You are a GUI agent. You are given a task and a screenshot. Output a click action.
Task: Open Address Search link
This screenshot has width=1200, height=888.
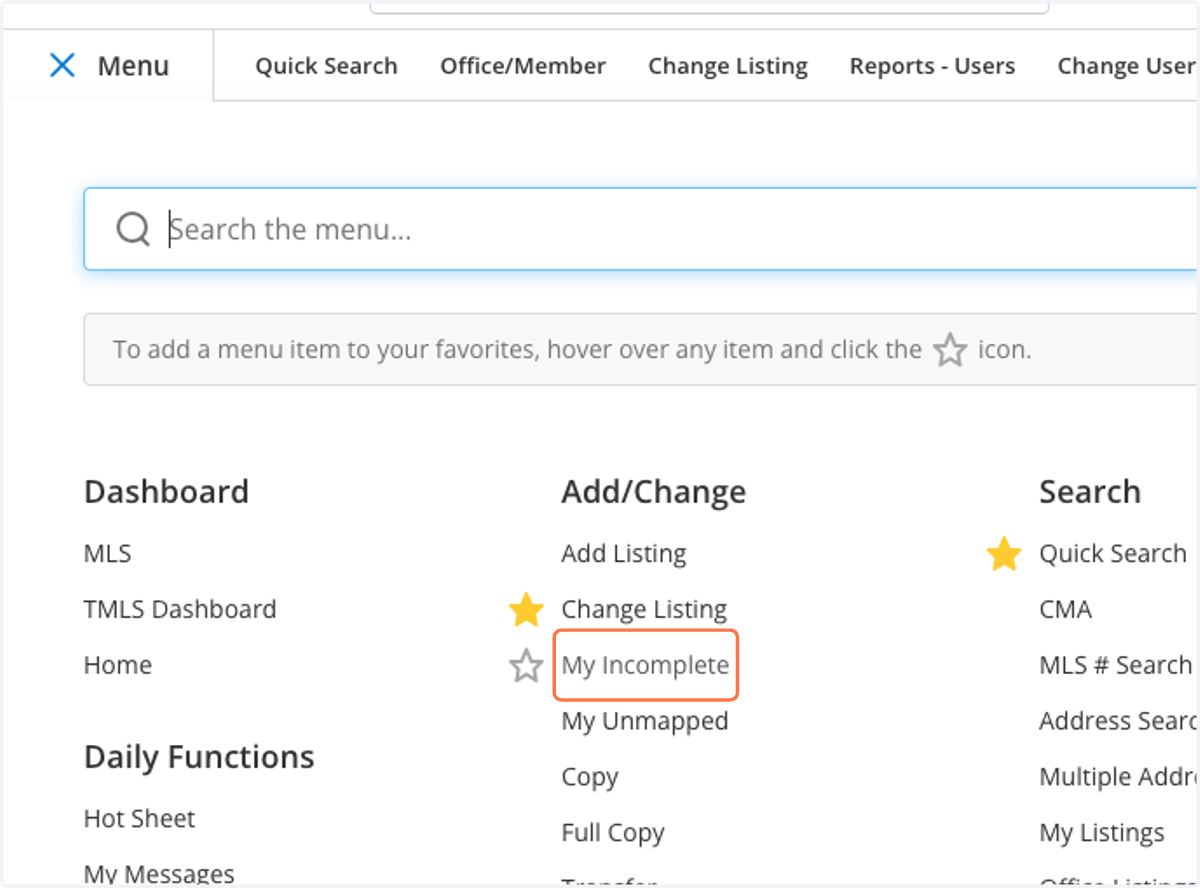[x=1118, y=721]
